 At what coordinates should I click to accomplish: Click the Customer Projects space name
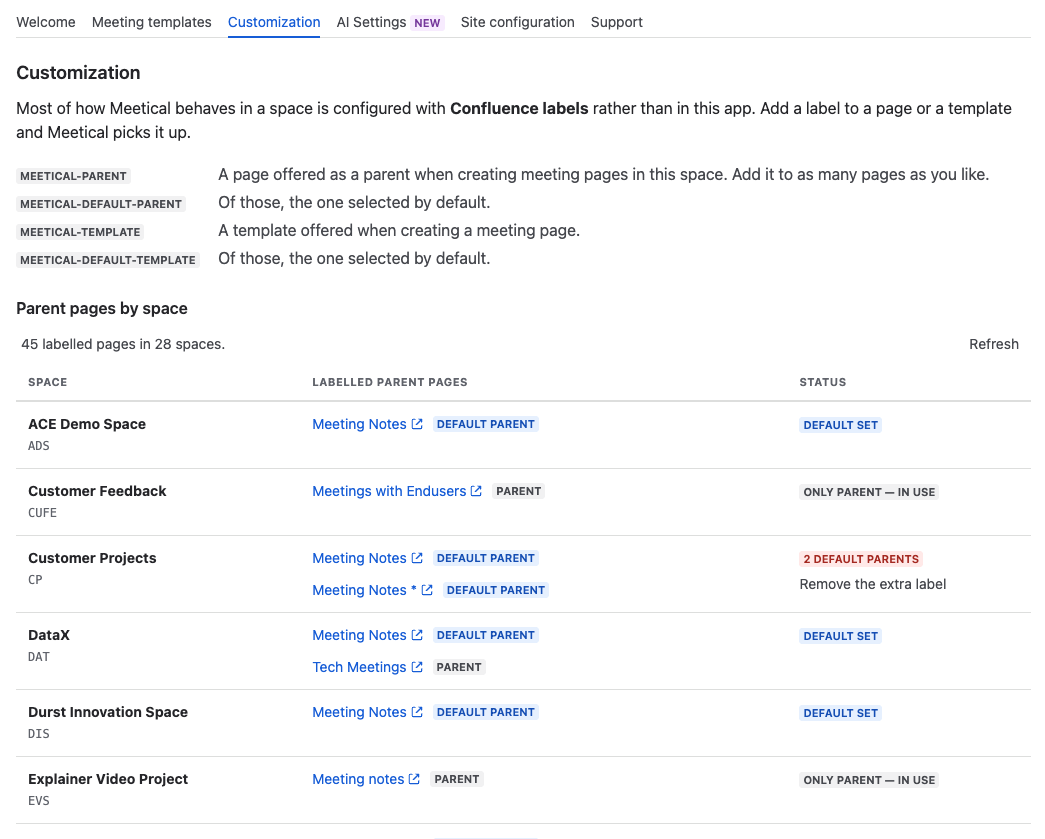92,558
